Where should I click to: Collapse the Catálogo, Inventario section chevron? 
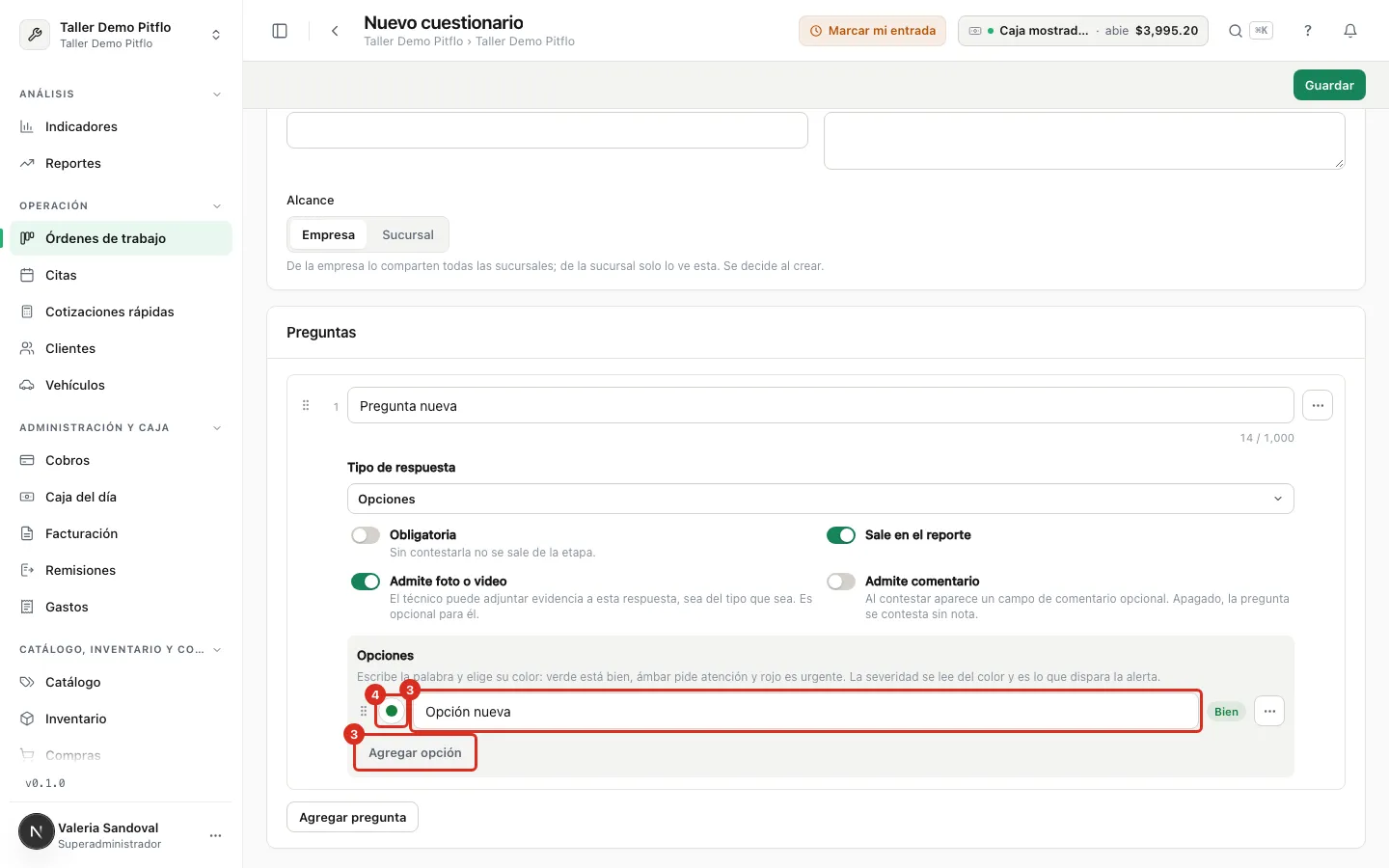point(217,650)
